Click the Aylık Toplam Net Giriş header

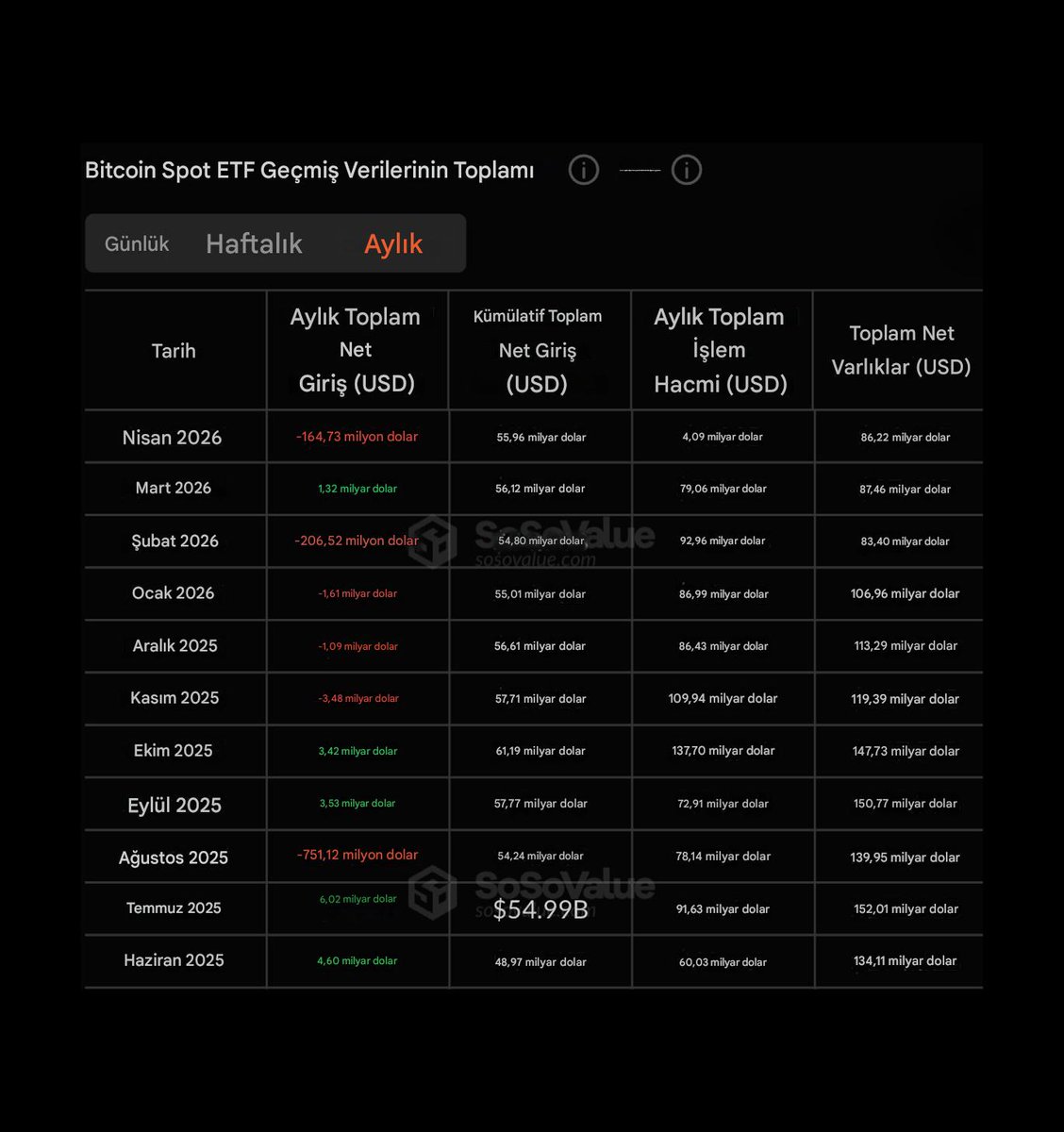(x=356, y=350)
